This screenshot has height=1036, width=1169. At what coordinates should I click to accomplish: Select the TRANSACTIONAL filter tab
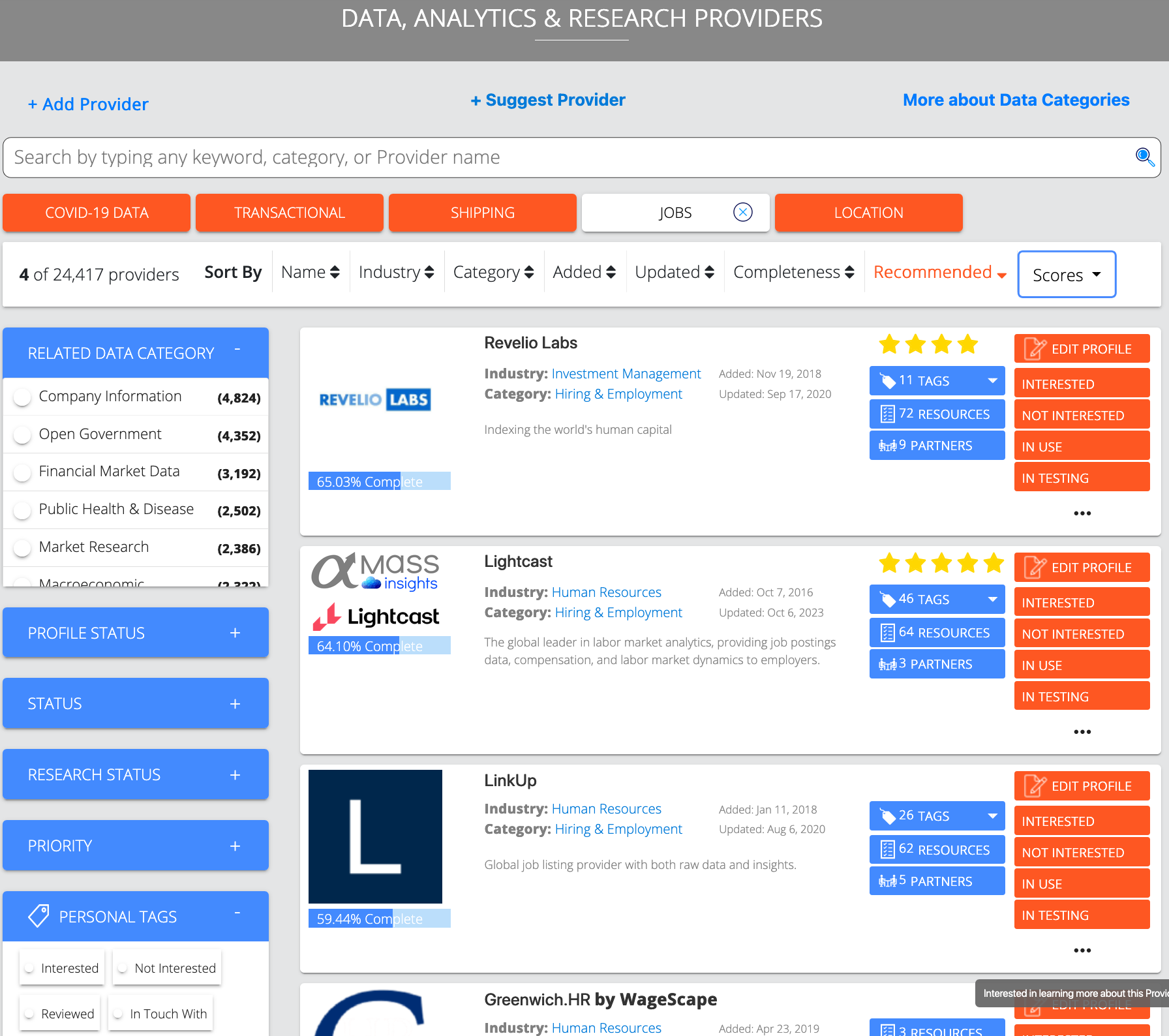click(x=290, y=213)
